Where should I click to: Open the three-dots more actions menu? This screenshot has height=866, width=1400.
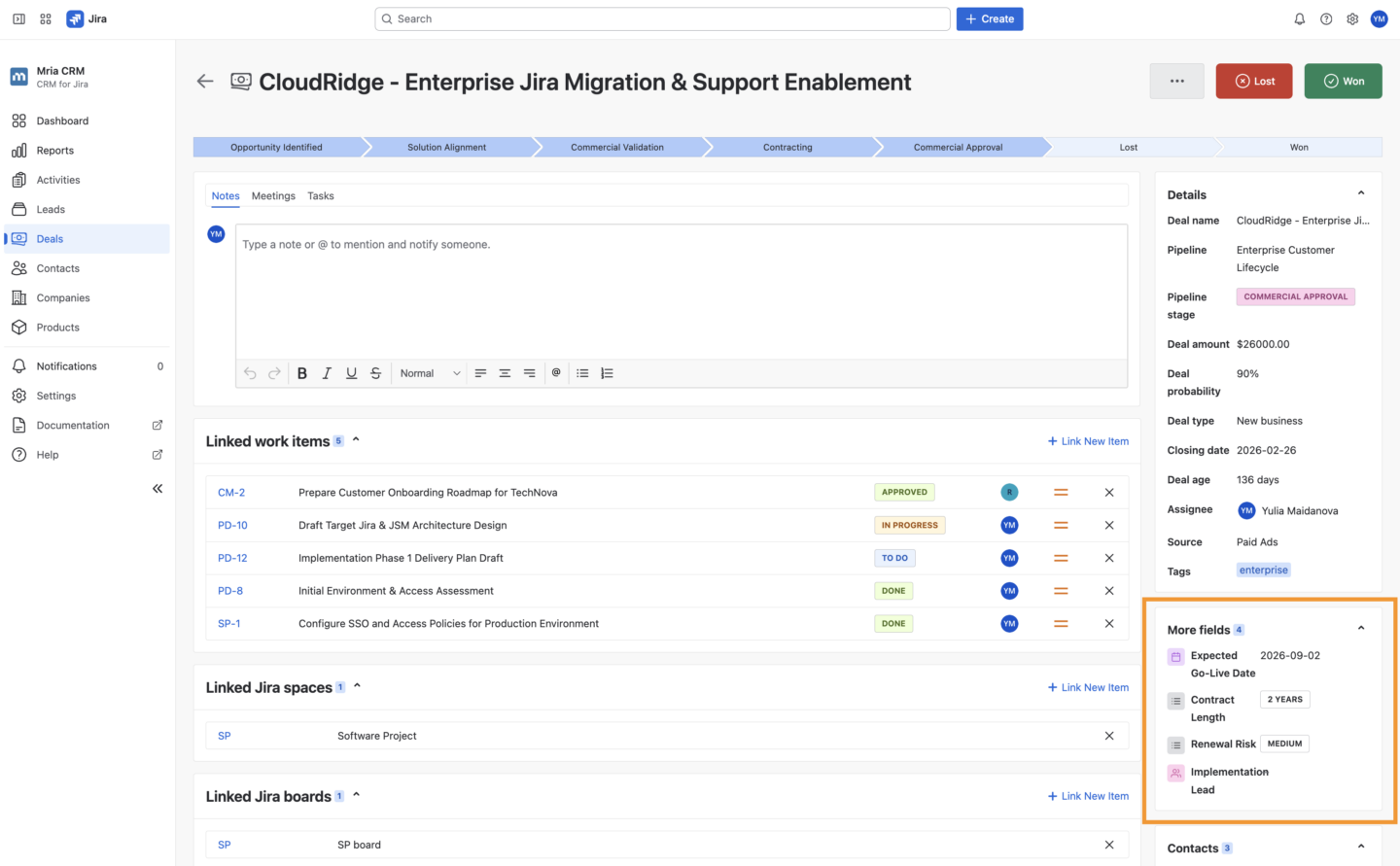click(x=1177, y=82)
